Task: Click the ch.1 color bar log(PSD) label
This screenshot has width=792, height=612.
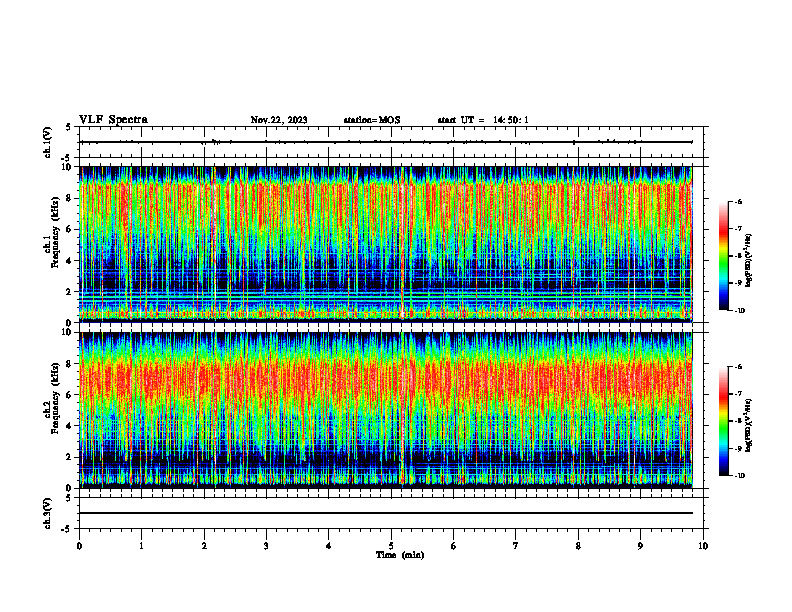Action: point(749,261)
